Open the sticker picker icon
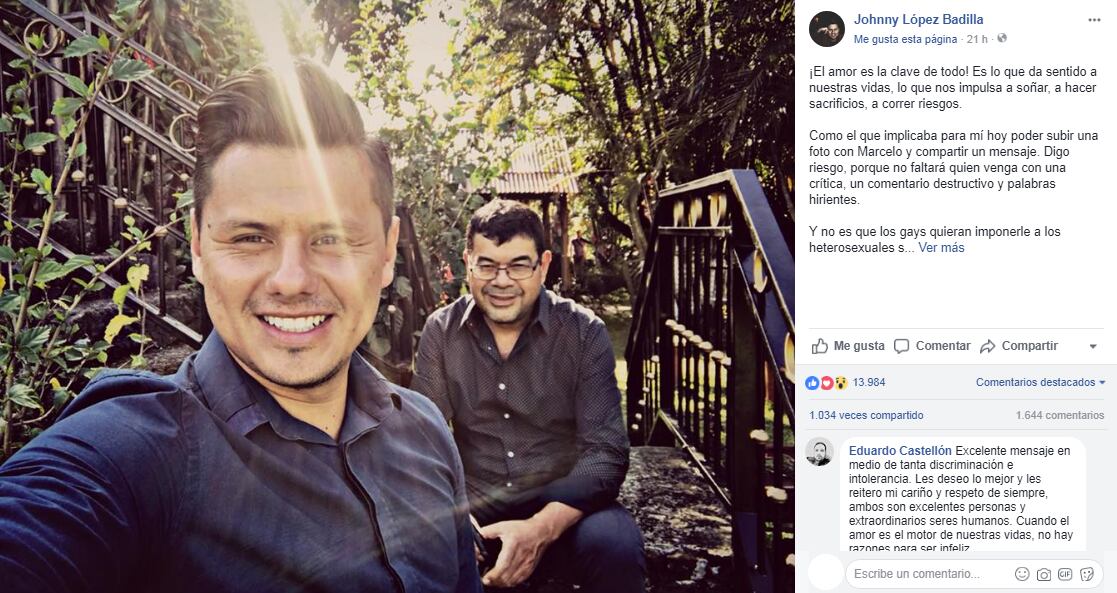 pyautogui.click(x=1087, y=574)
